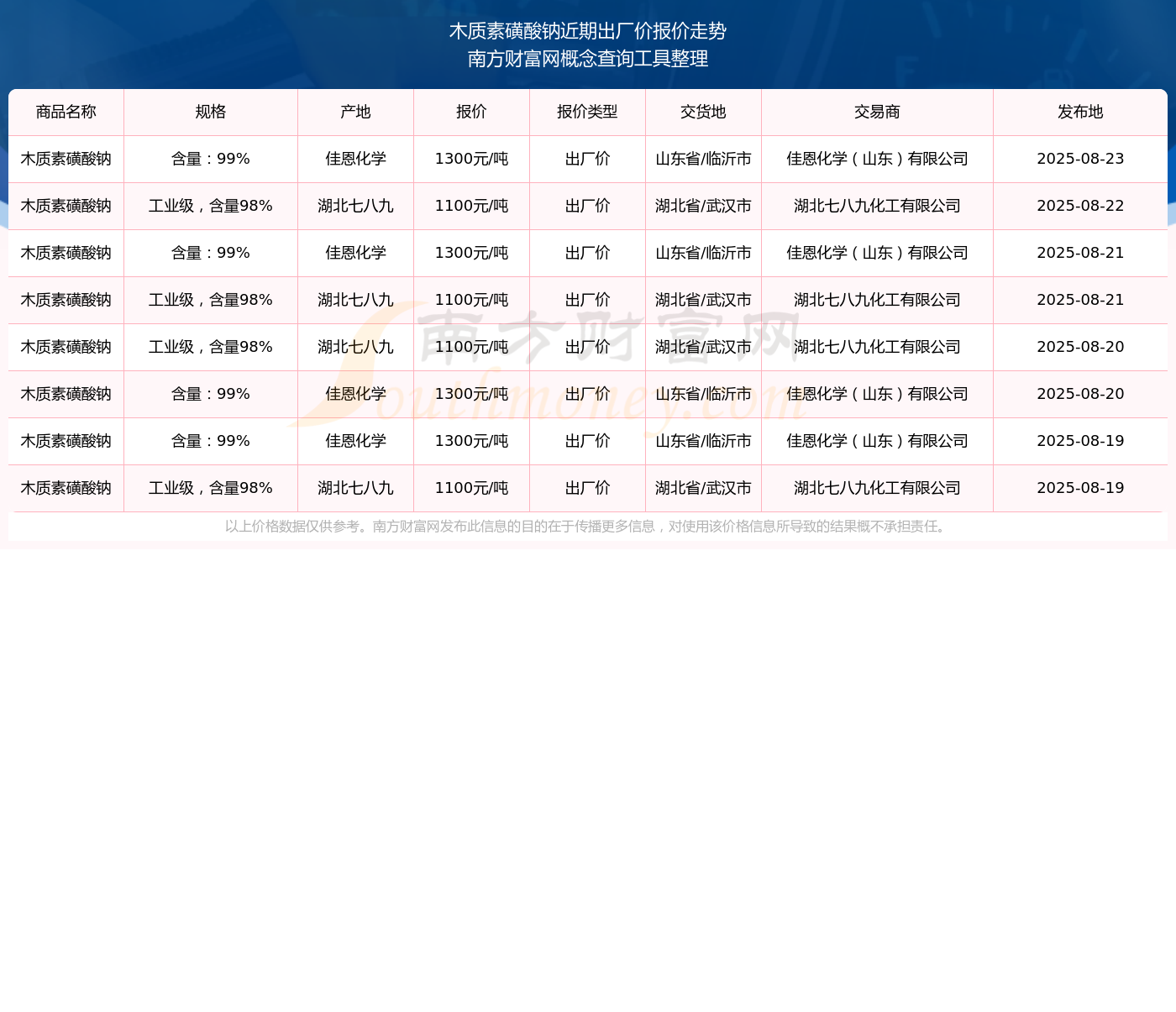The image size is (1176, 1012).
Task: Select 含量：99% spec in the 2025-08-23 row
Action: click(x=211, y=160)
